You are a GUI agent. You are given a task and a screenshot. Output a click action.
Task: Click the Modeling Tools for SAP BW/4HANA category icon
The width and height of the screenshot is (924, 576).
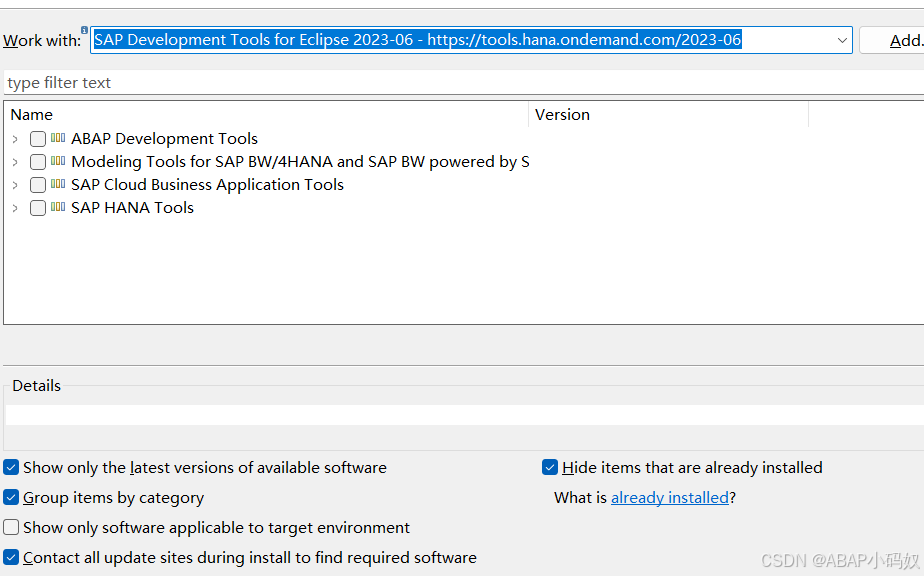tap(58, 161)
